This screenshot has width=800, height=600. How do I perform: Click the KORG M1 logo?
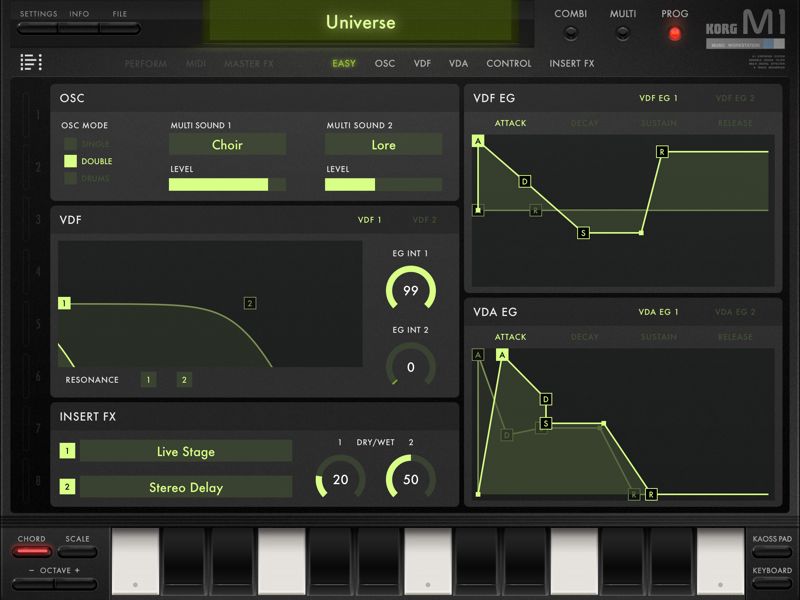(x=745, y=28)
